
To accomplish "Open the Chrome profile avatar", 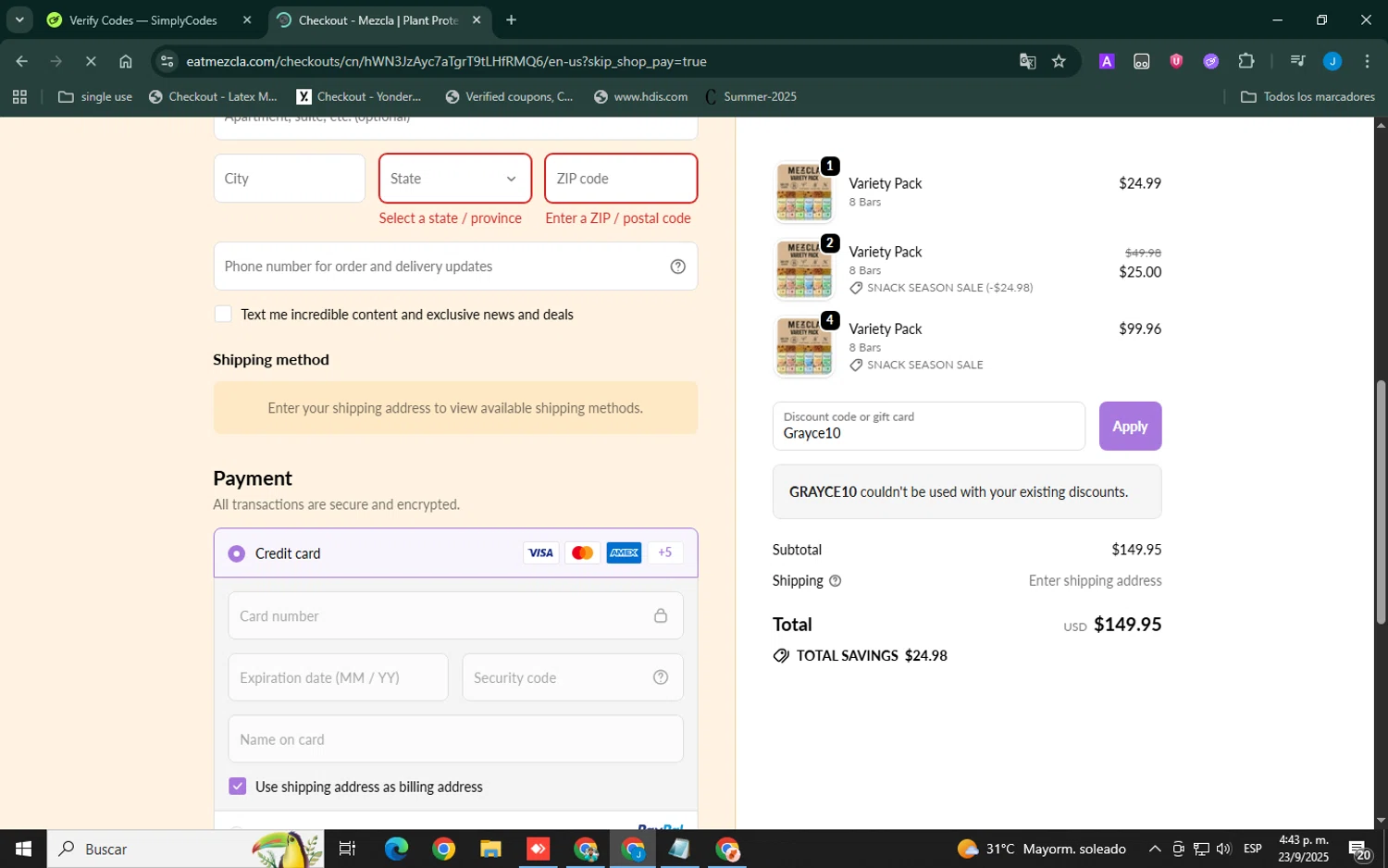I will 1332,61.
